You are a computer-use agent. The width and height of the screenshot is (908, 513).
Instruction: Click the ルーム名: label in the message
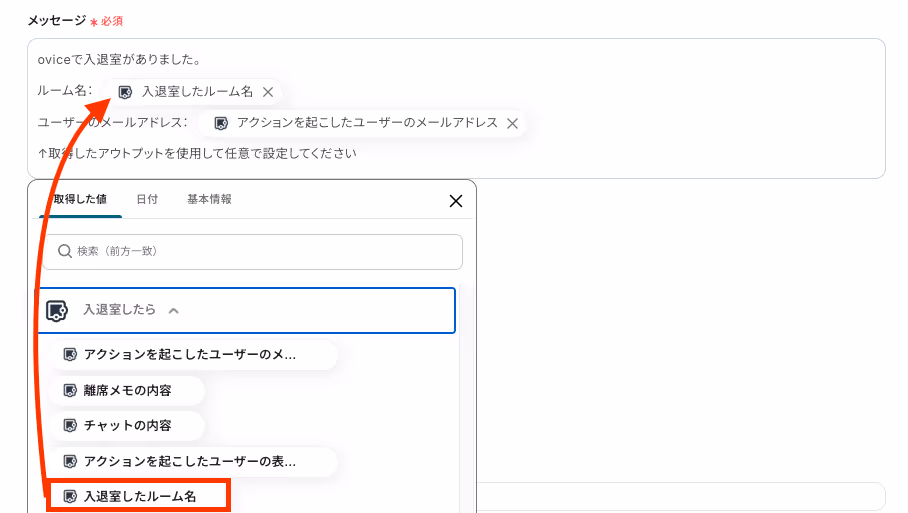point(65,90)
